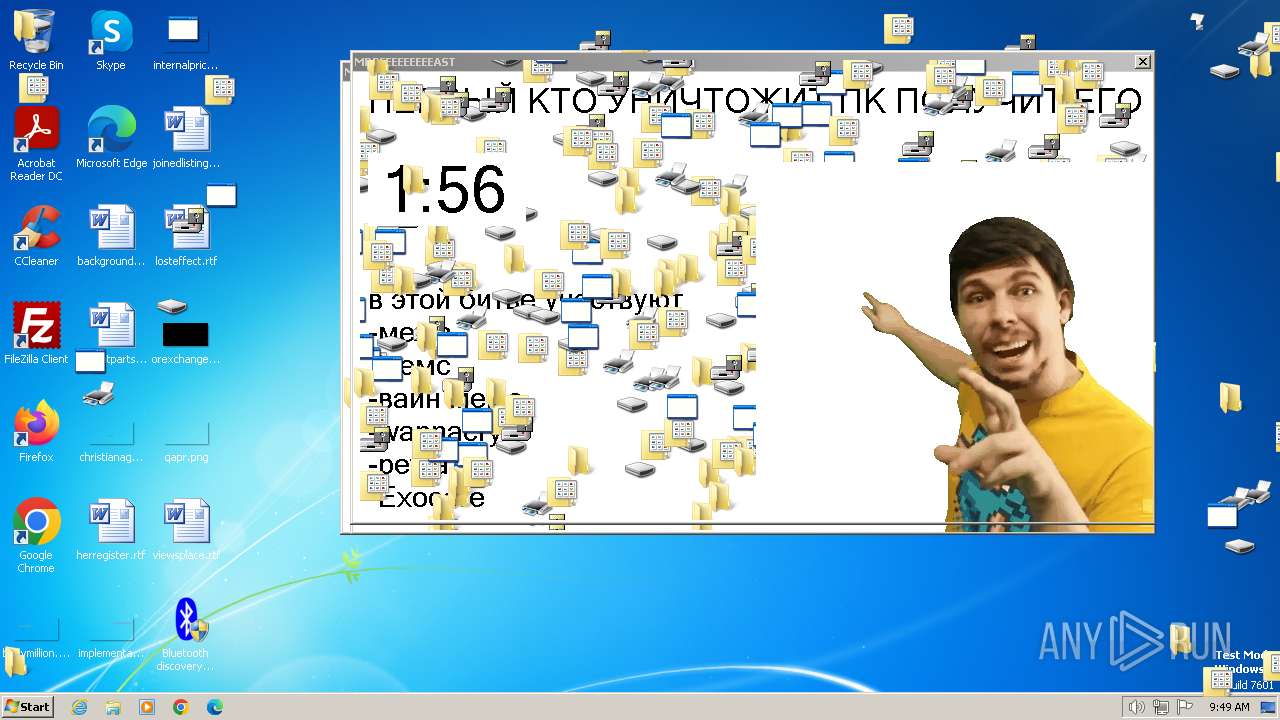
Task: Open the qapr.png image file
Action: (186, 440)
